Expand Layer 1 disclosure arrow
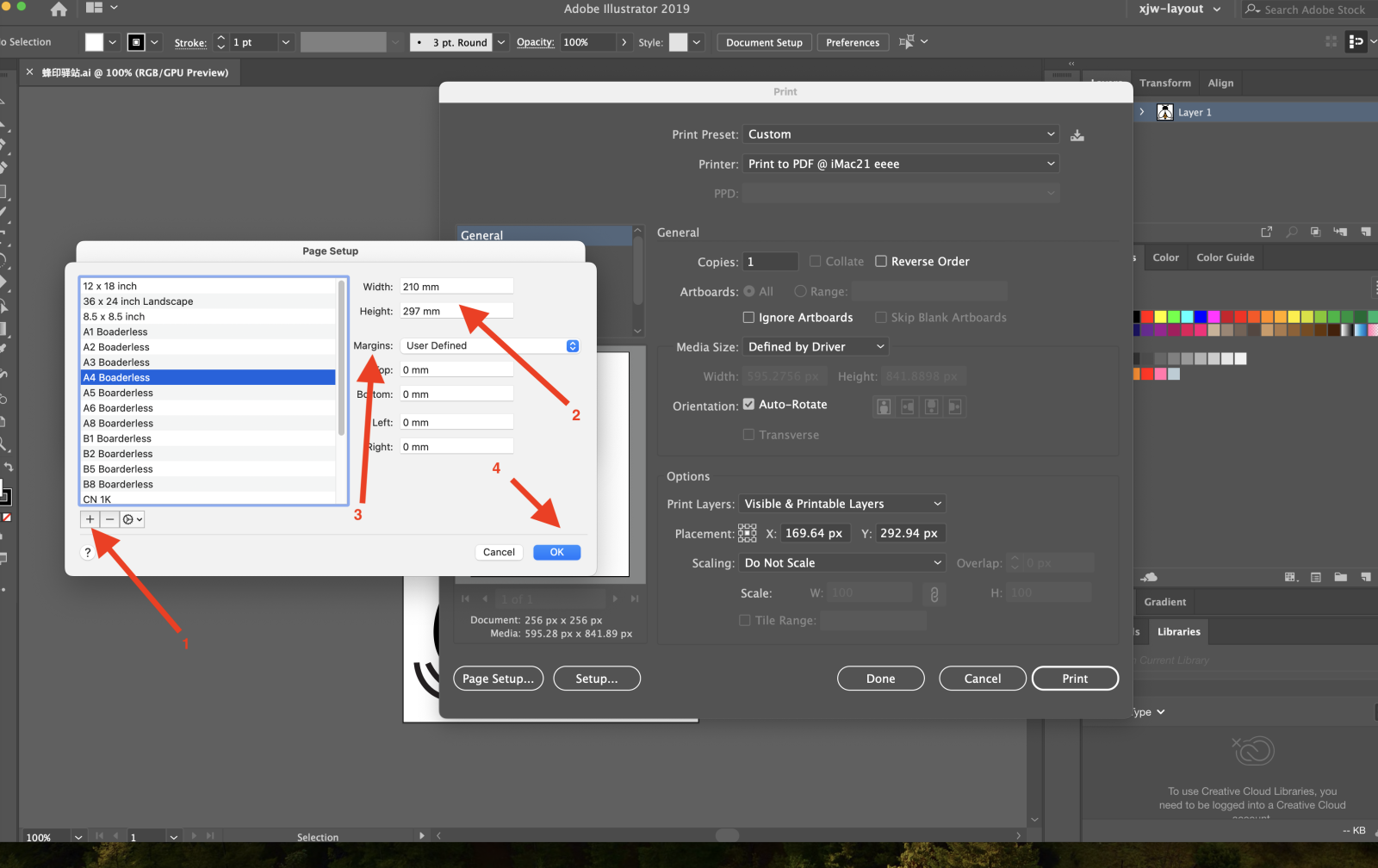Image resolution: width=1378 pixels, height=868 pixels. point(1142,112)
